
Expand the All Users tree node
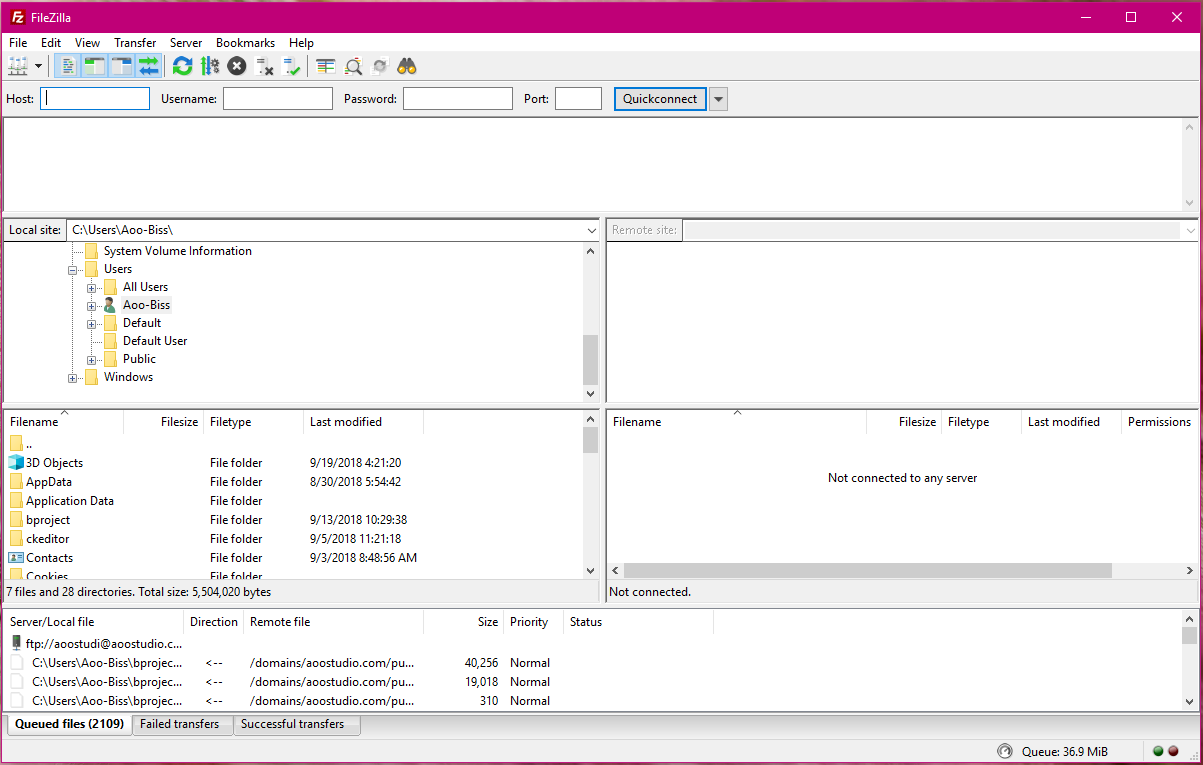pyautogui.click(x=92, y=288)
